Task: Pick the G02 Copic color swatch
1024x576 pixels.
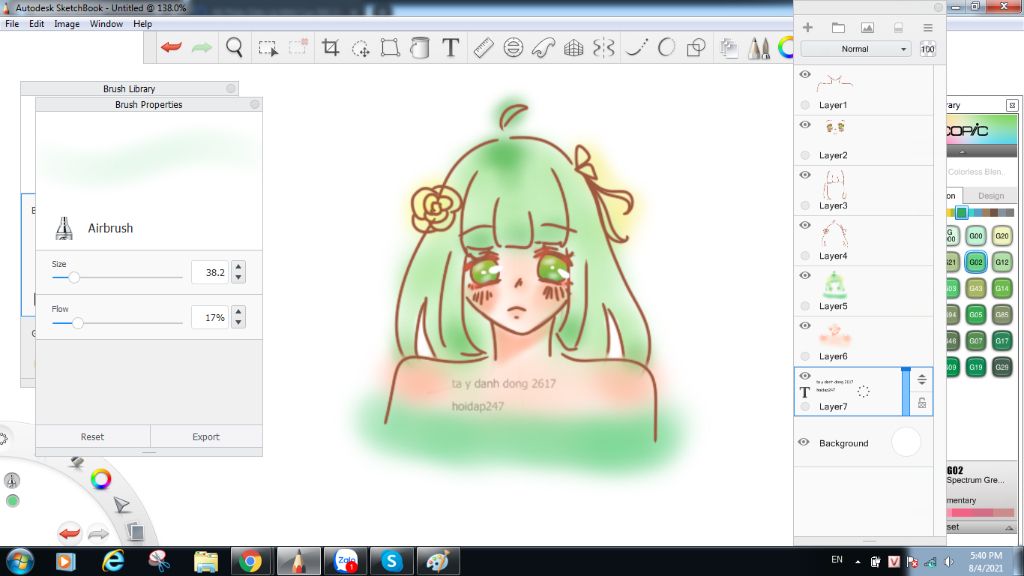Action: [x=976, y=262]
